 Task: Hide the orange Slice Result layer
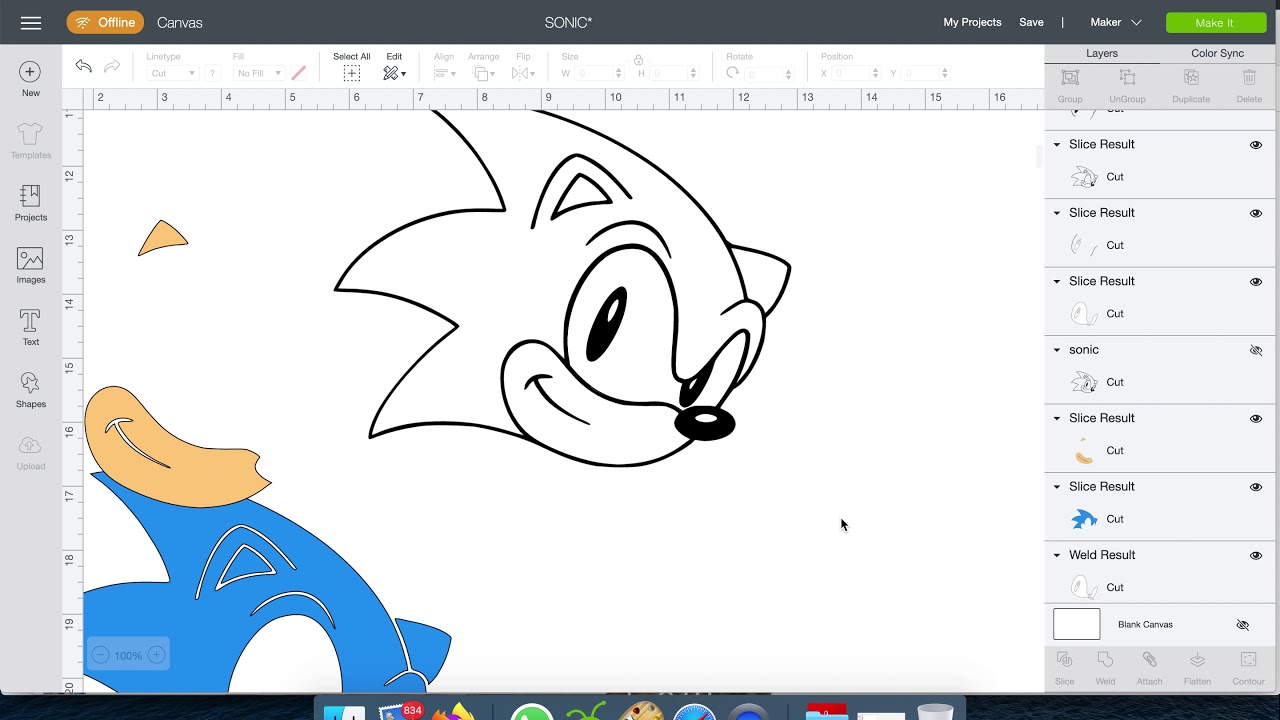click(x=1256, y=419)
